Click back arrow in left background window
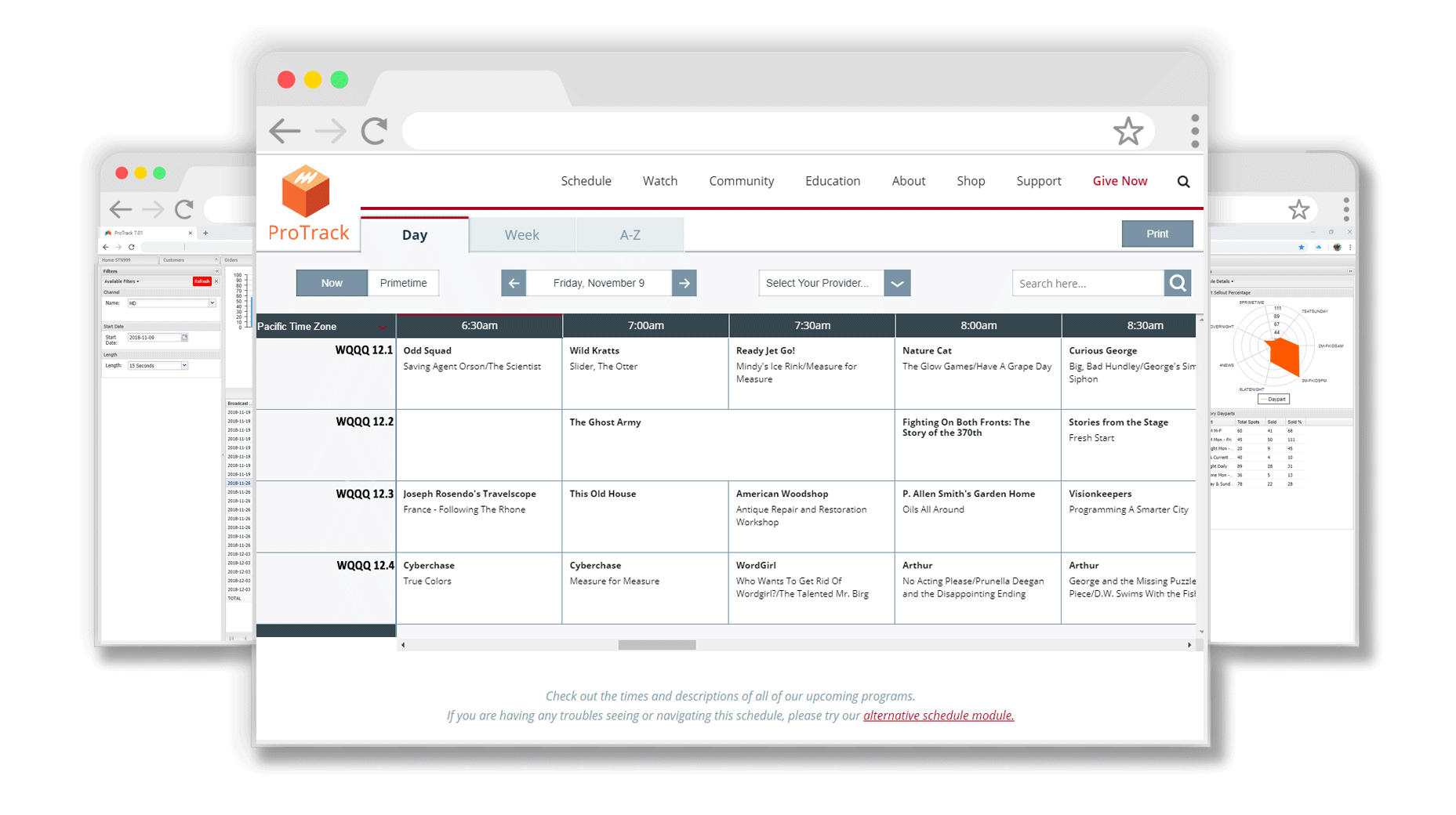Image resolution: width=1456 pixels, height=815 pixels. [x=120, y=209]
